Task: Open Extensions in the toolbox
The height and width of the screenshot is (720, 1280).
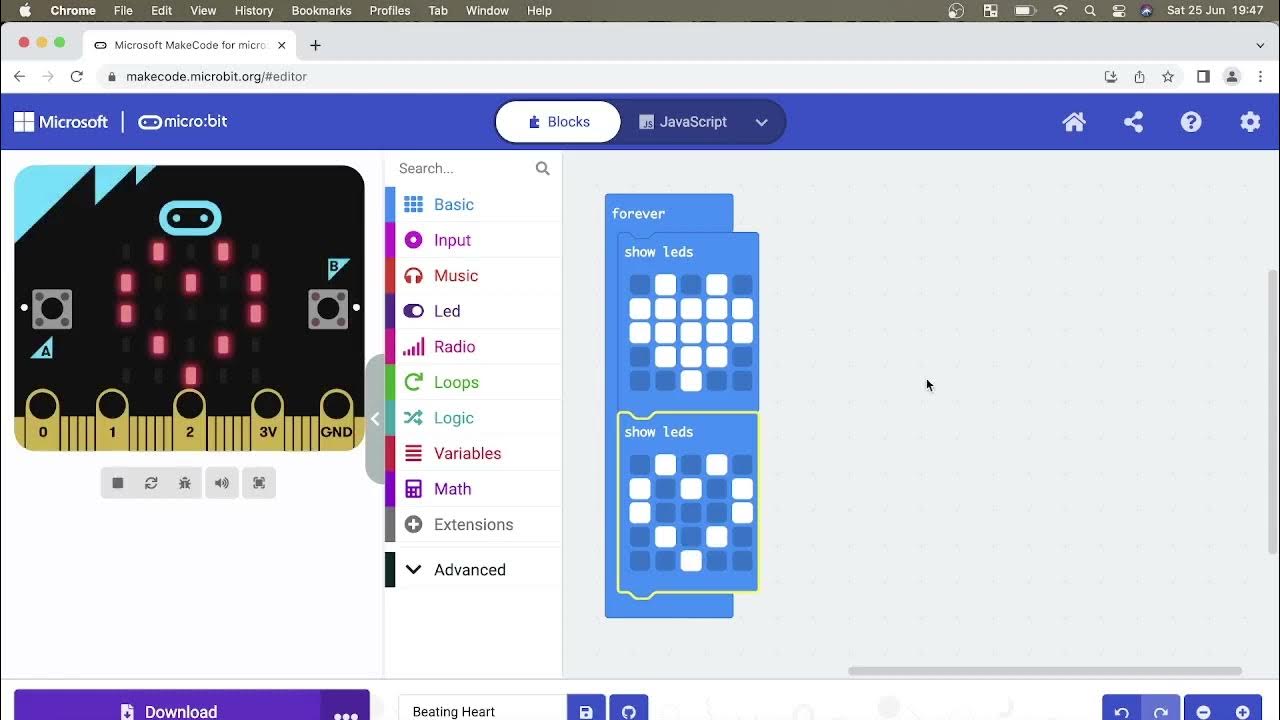Action: 473,524
